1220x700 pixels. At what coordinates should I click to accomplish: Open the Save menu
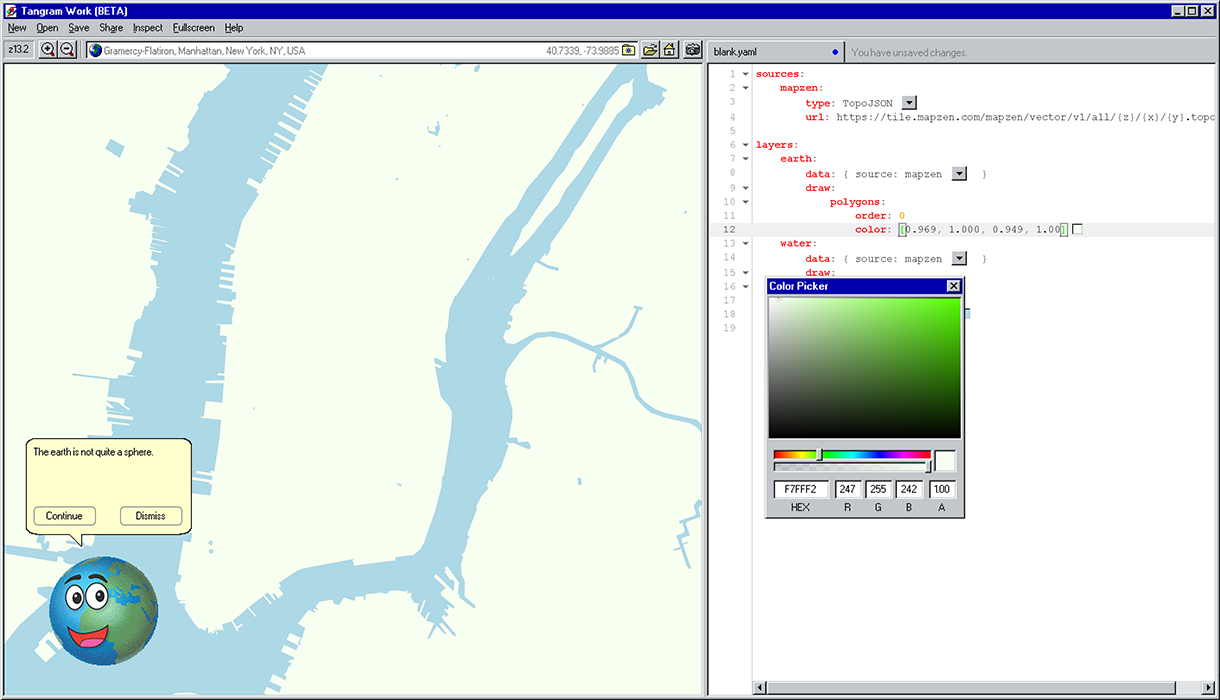79,28
